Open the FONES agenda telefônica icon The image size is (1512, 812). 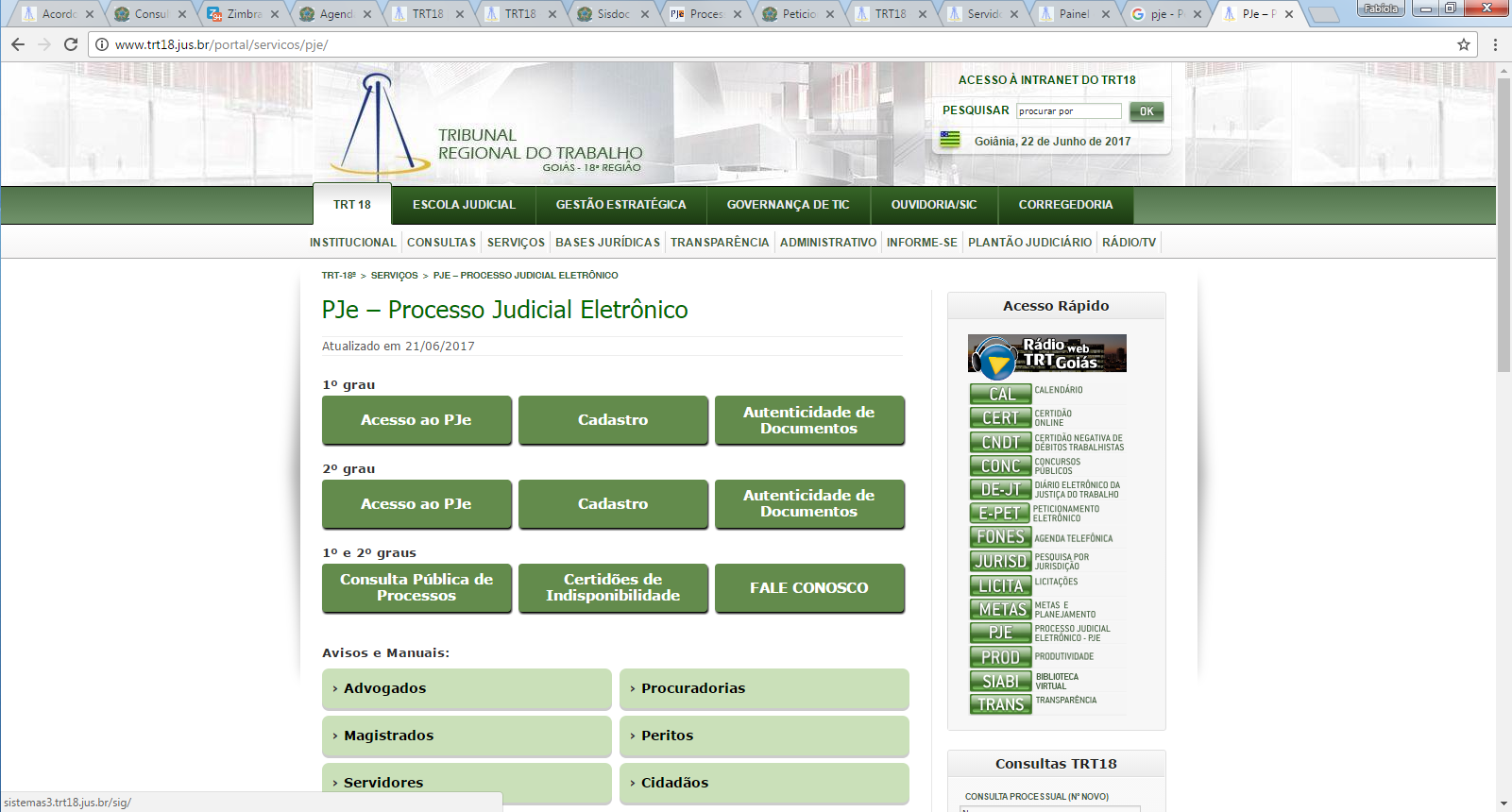1000,536
